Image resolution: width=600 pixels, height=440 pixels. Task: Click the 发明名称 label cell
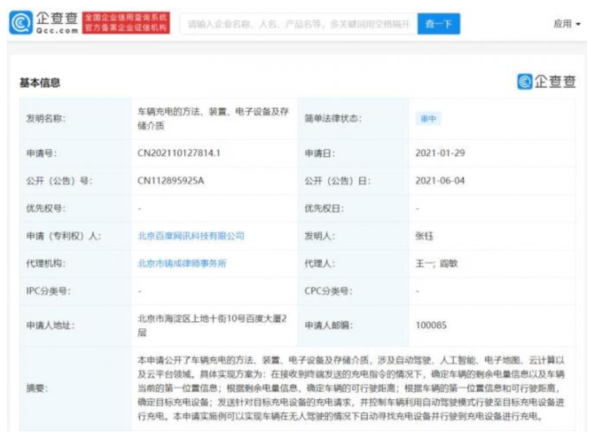click(75, 119)
